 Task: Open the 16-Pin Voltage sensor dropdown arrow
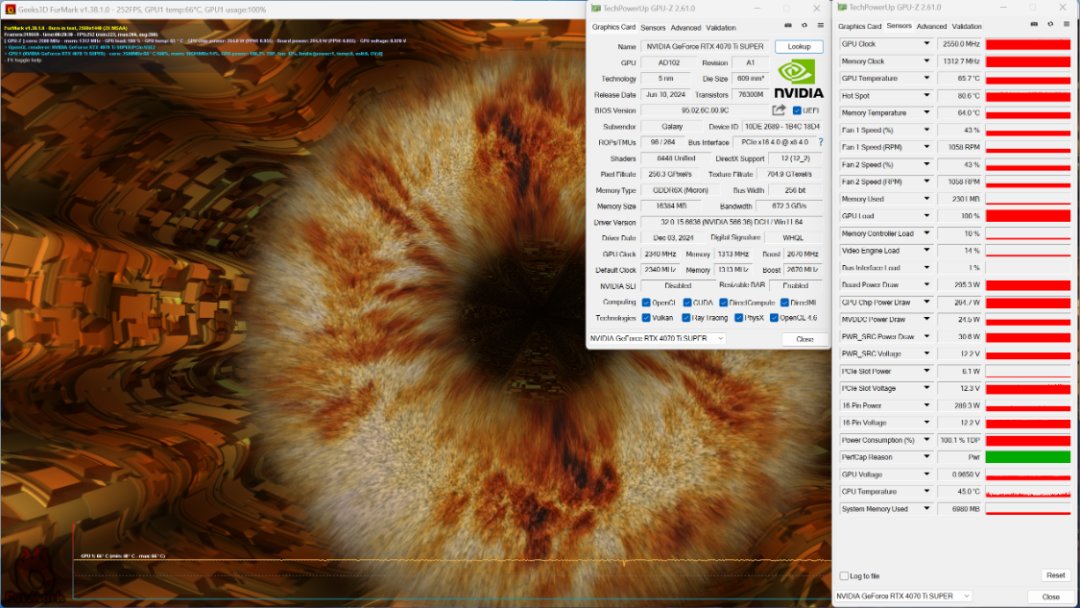pyautogui.click(x=926, y=423)
